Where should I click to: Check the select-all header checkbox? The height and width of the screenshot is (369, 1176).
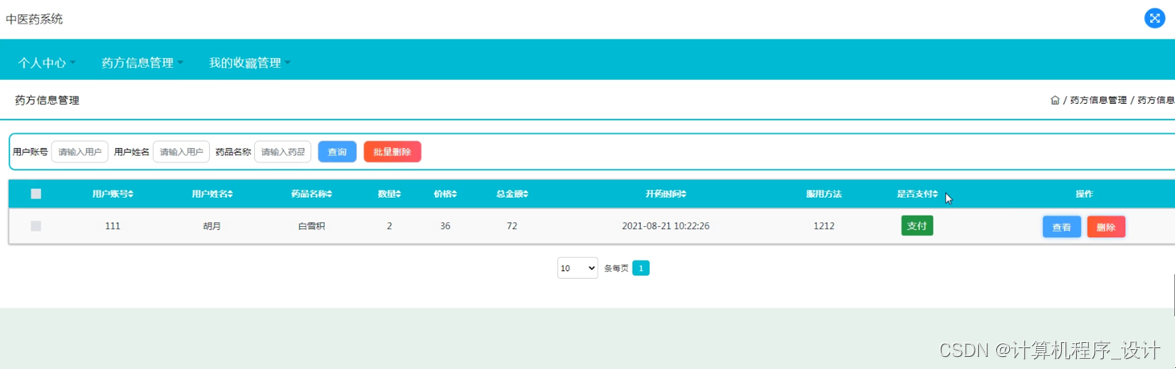(36, 194)
